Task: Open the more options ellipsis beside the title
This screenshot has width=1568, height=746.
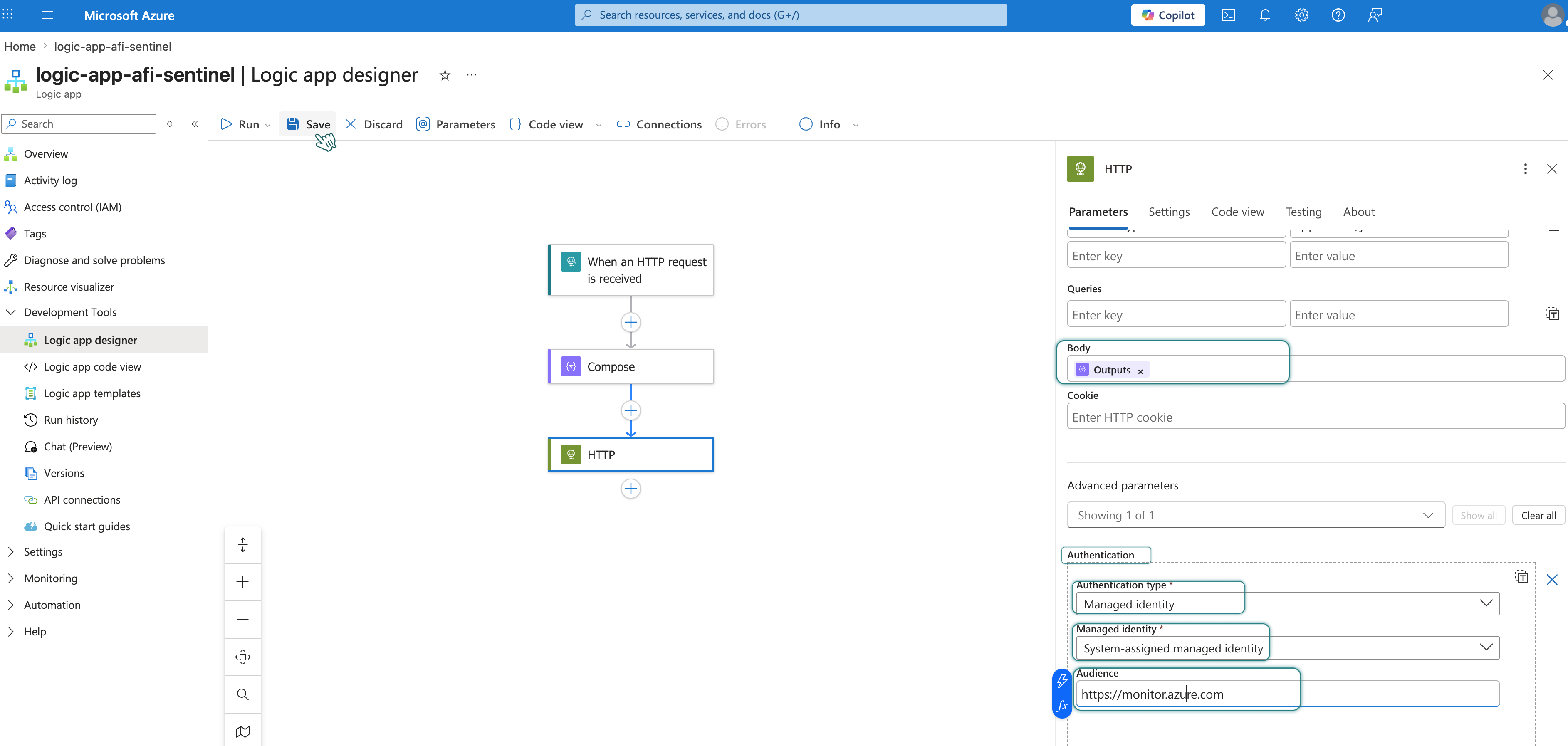Action: pyautogui.click(x=472, y=75)
